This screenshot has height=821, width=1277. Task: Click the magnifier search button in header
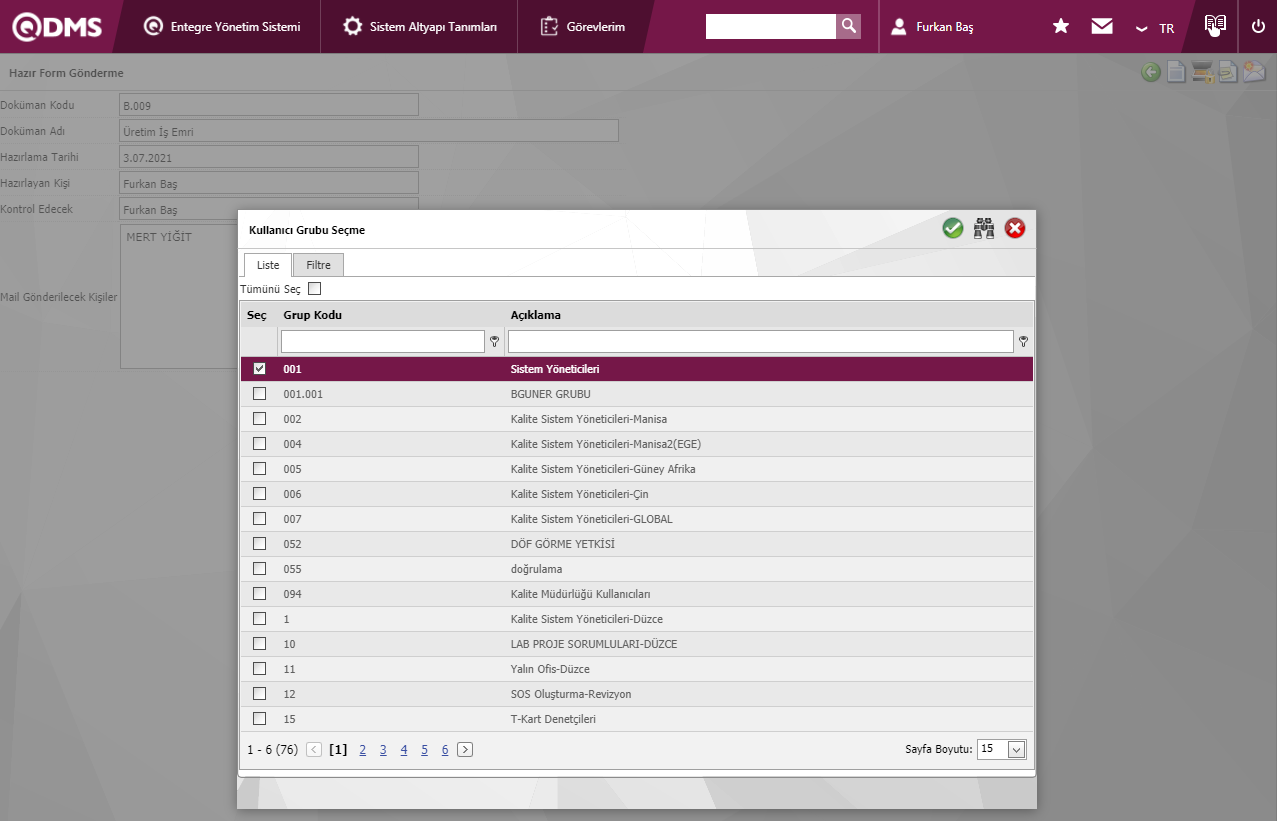(848, 27)
